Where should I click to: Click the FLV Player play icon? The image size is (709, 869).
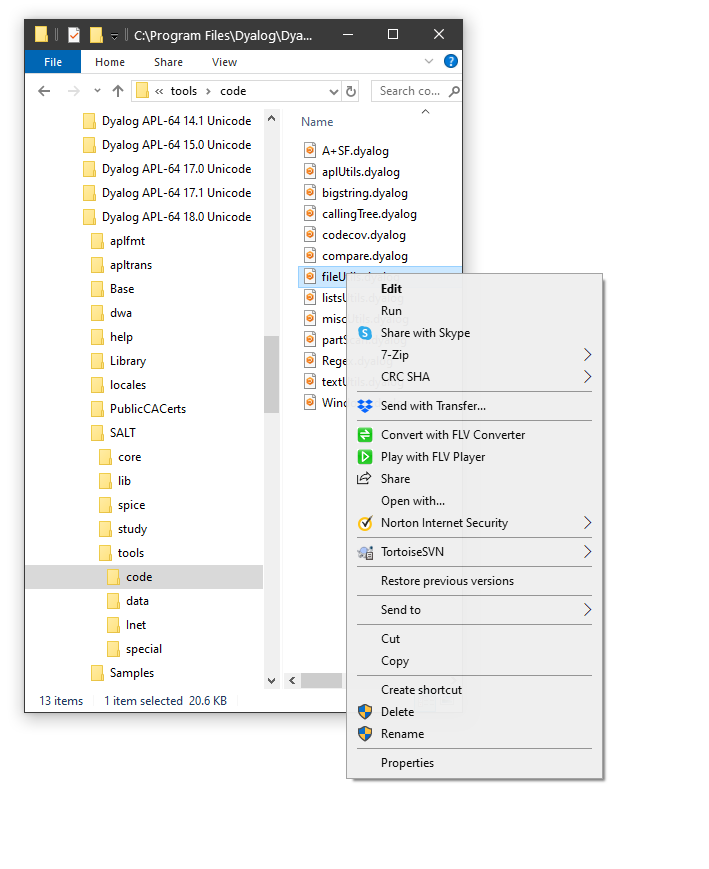pos(365,457)
